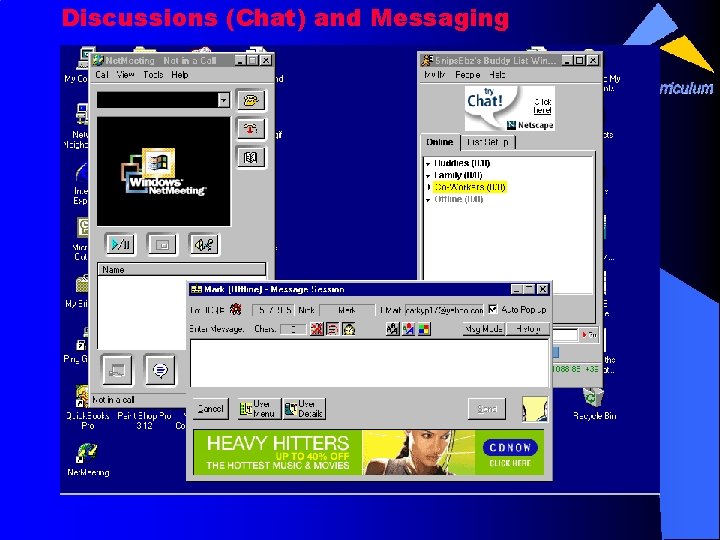
Task: Click the Send button
Action: pyautogui.click(x=487, y=409)
